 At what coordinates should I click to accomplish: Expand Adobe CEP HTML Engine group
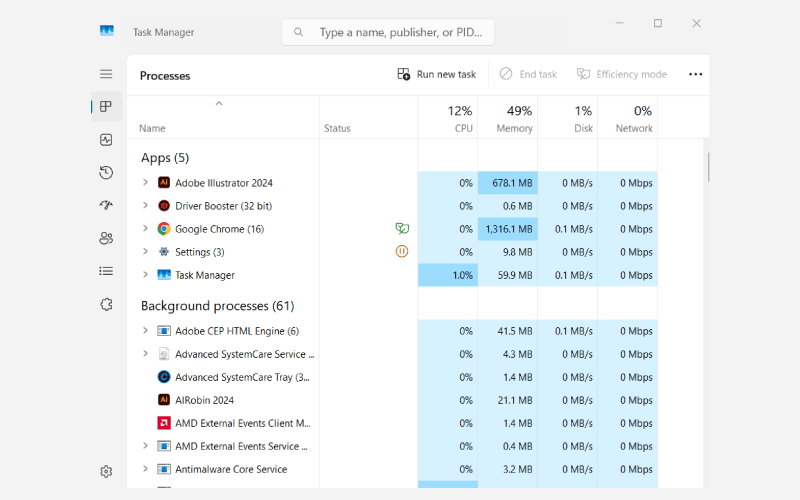point(145,331)
